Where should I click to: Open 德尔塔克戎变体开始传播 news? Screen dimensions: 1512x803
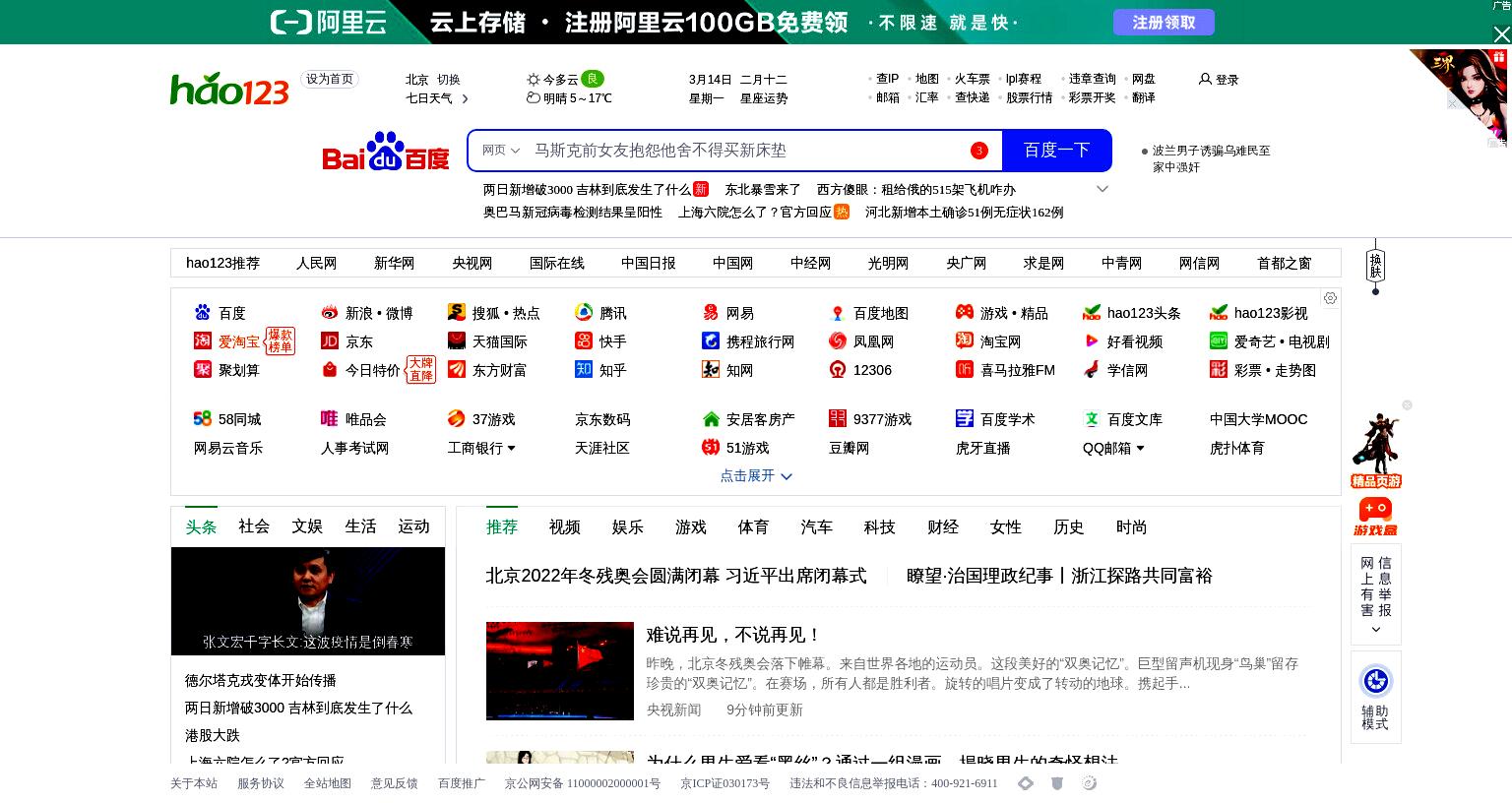[x=260, y=680]
